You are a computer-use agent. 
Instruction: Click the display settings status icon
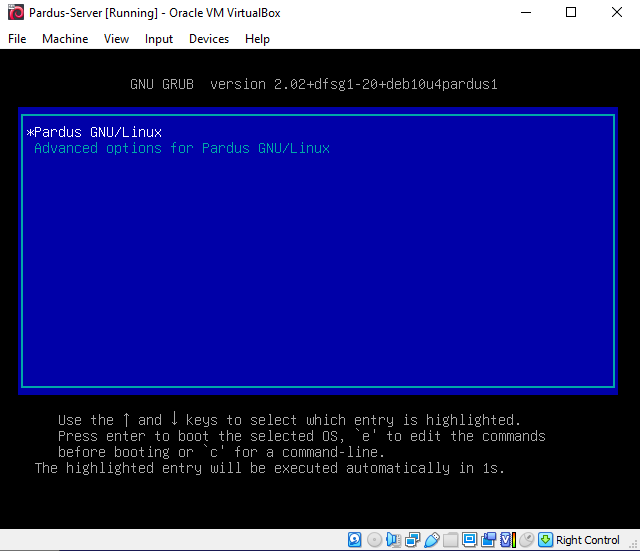[x=469, y=540]
